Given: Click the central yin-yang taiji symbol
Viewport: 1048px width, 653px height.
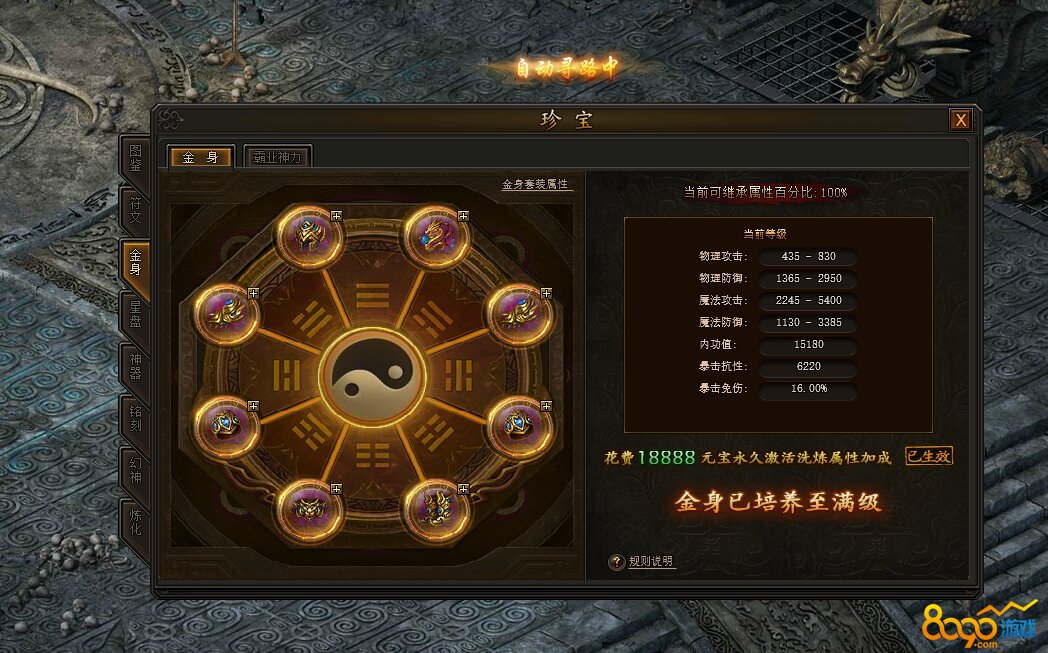Looking at the screenshot, I should tap(372, 375).
